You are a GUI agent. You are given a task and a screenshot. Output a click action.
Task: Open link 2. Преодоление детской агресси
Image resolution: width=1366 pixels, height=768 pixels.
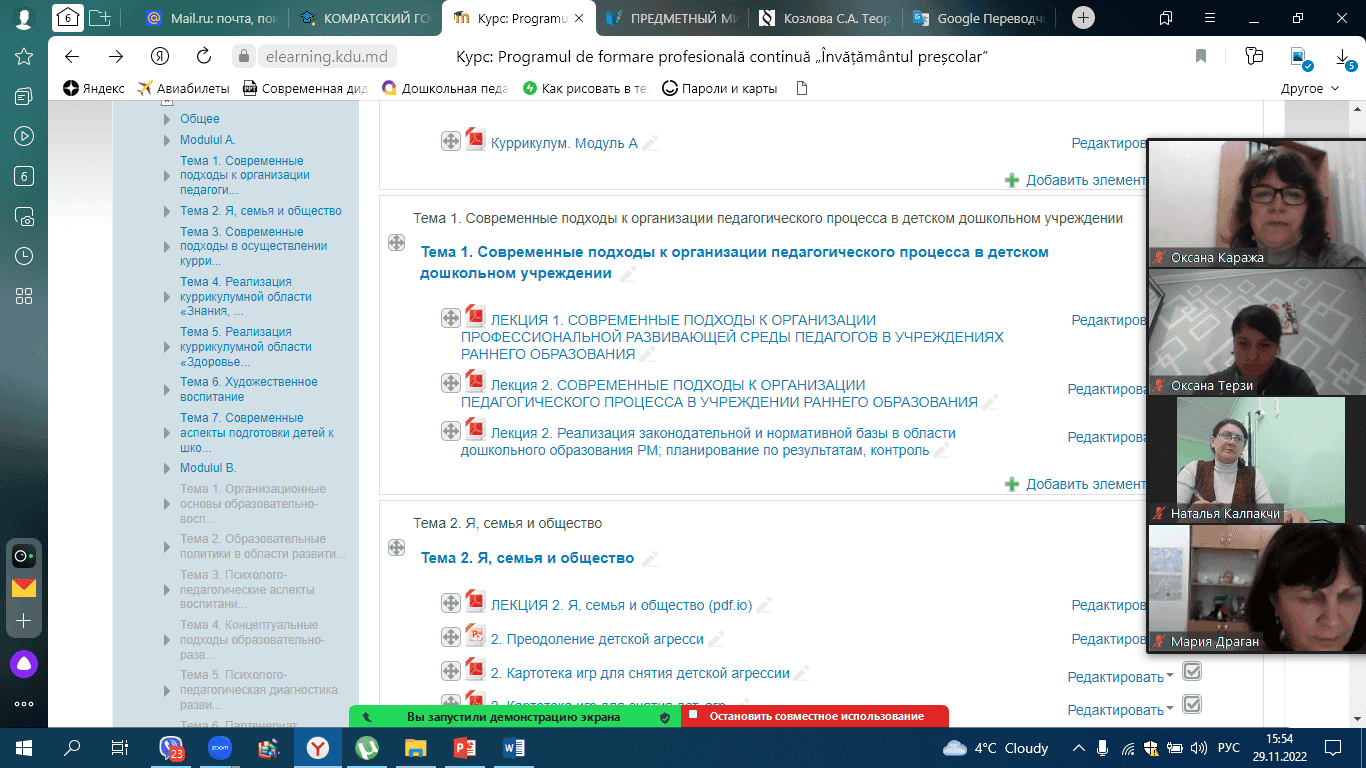597,639
